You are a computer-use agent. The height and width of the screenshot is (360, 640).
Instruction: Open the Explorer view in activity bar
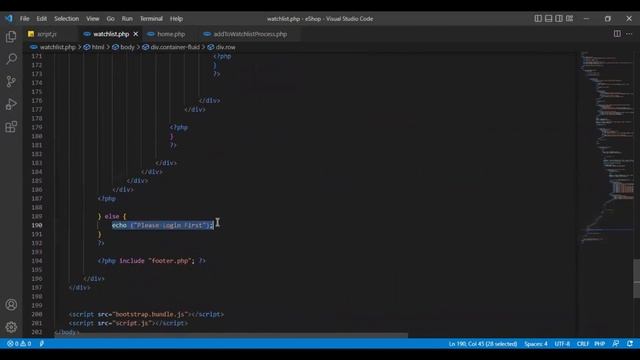point(11,37)
